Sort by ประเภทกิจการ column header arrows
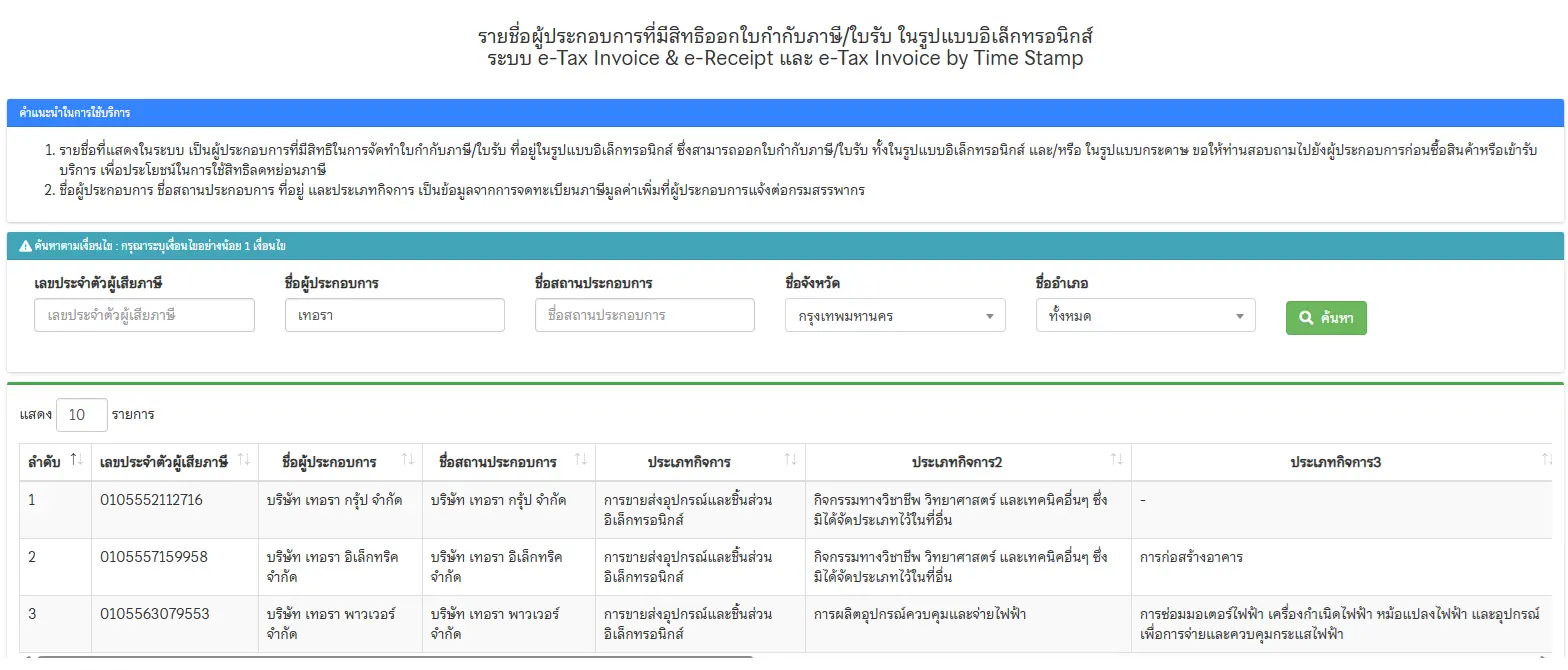This screenshot has height=670, width=1568. point(790,460)
